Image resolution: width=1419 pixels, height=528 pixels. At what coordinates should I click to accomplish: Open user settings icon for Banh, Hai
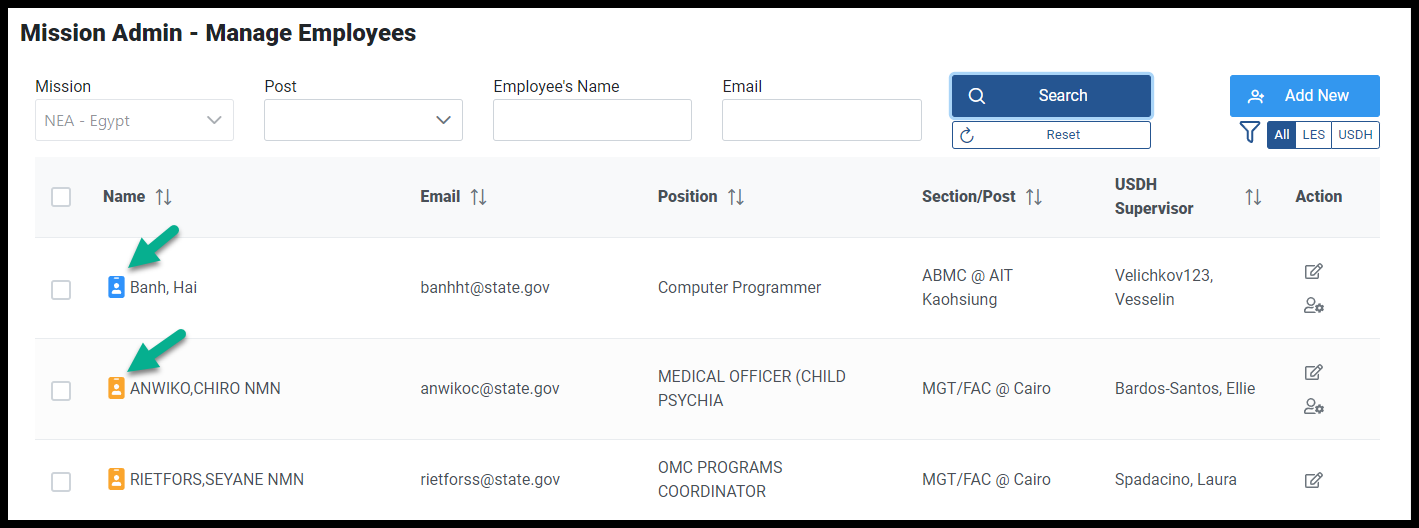(x=1314, y=306)
